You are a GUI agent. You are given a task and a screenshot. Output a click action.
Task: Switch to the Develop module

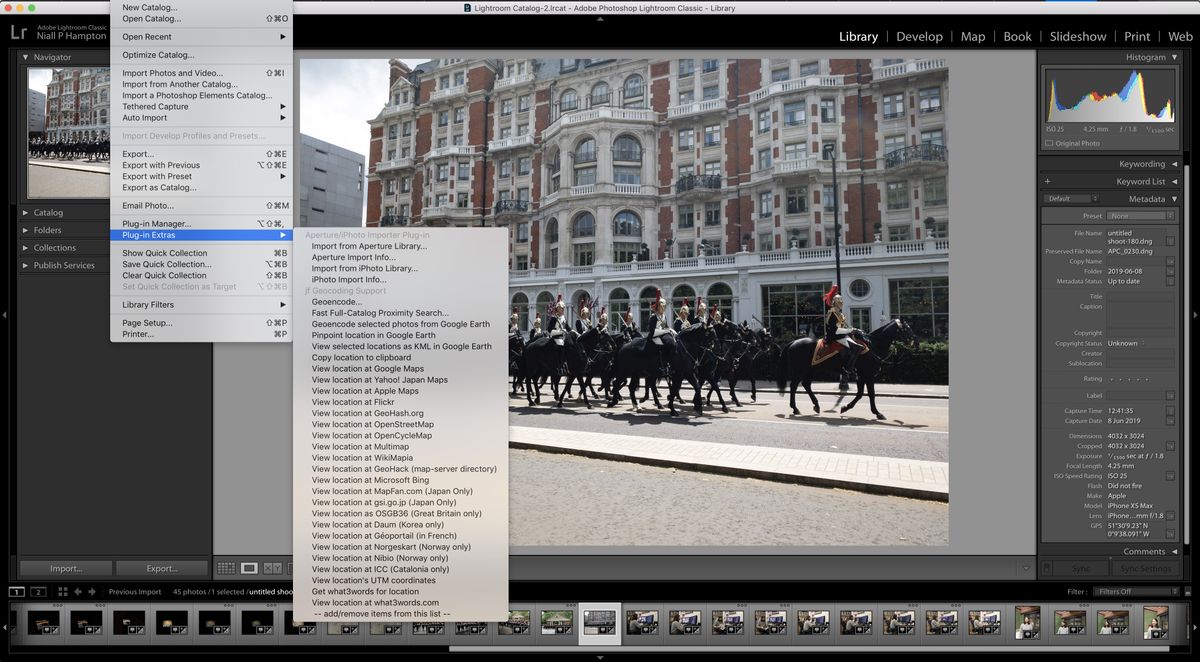pyautogui.click(x=919, y=36)
